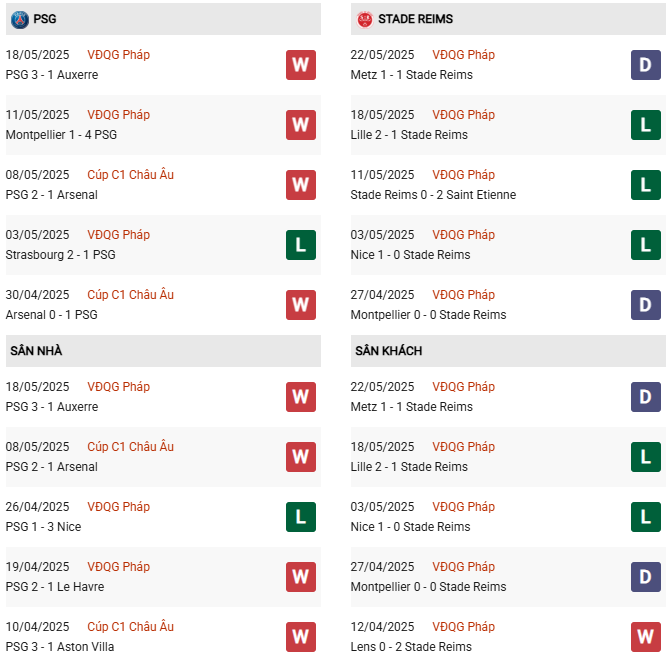Open VĐQG Pháp link dated 11/05/2025 for Montpellier - PSG
Viewport: 666px width, 659px height.
tap(118, 115)
